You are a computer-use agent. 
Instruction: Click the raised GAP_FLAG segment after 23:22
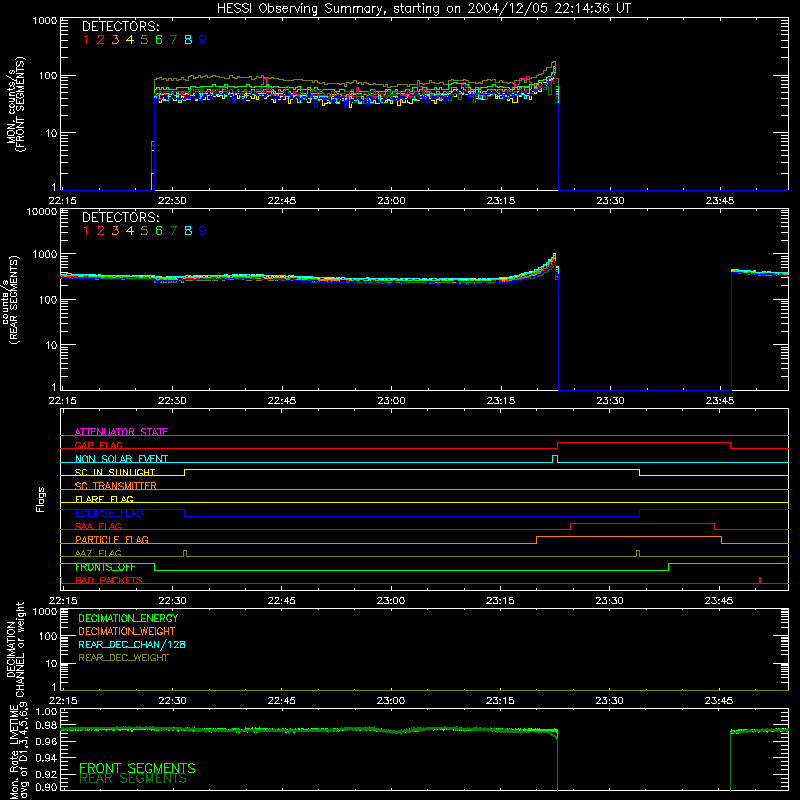pos(644,443)
